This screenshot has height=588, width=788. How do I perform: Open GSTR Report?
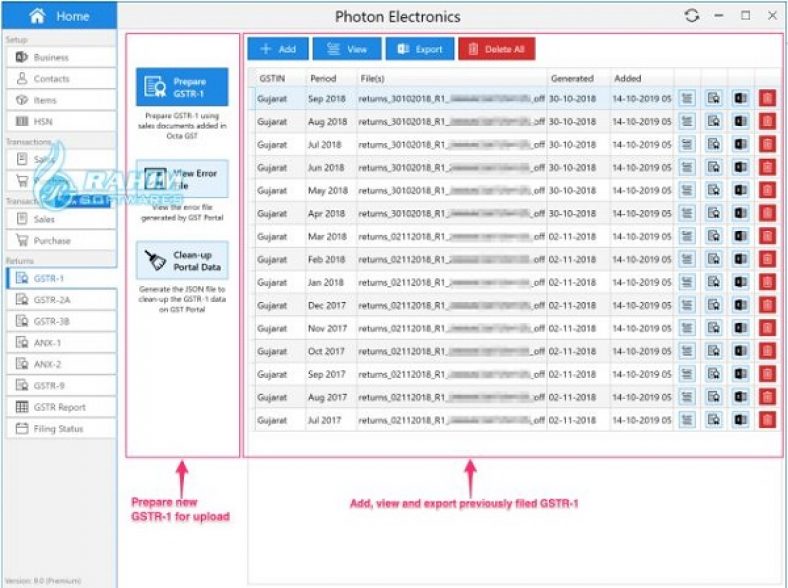point(61,407)
